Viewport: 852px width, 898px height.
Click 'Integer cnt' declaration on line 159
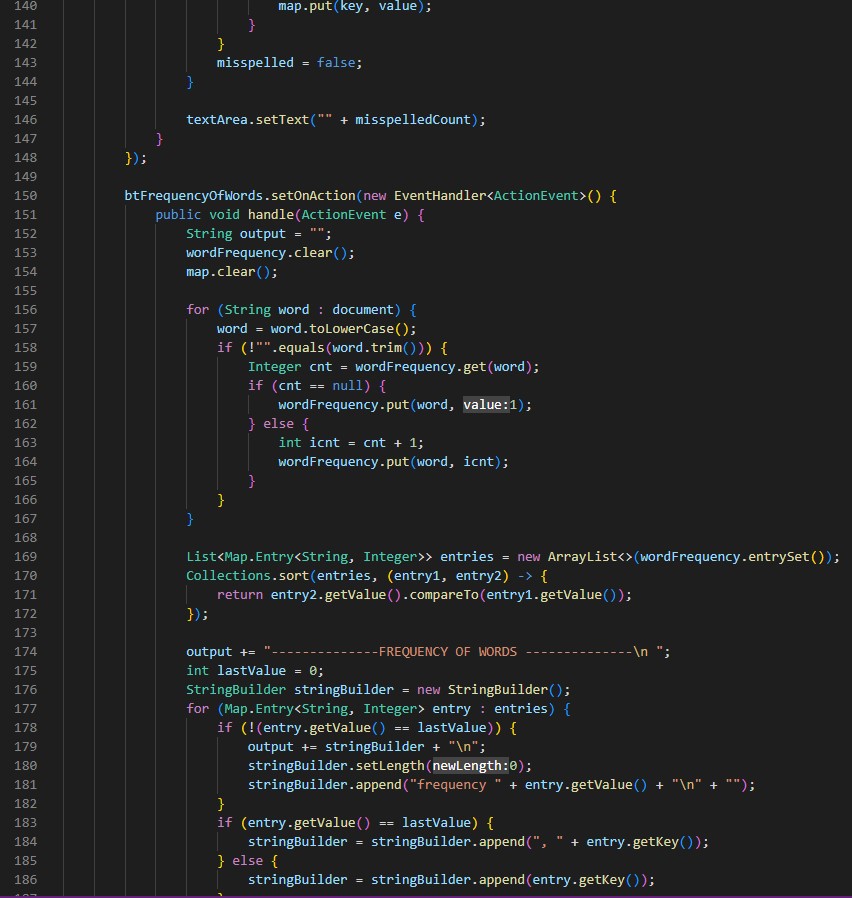pos(290,367)
